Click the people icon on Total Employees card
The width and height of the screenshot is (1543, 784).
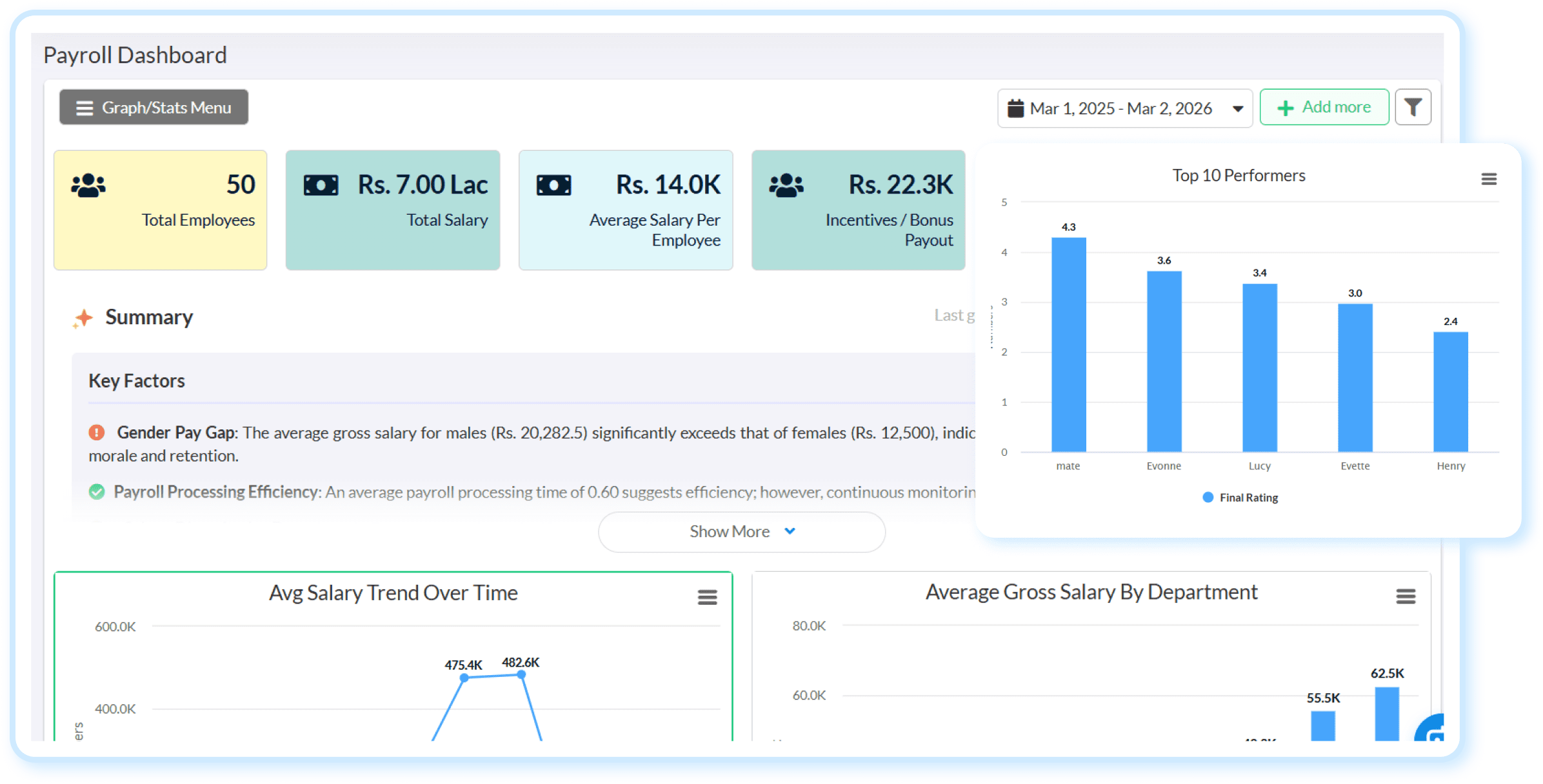(88, 185)
